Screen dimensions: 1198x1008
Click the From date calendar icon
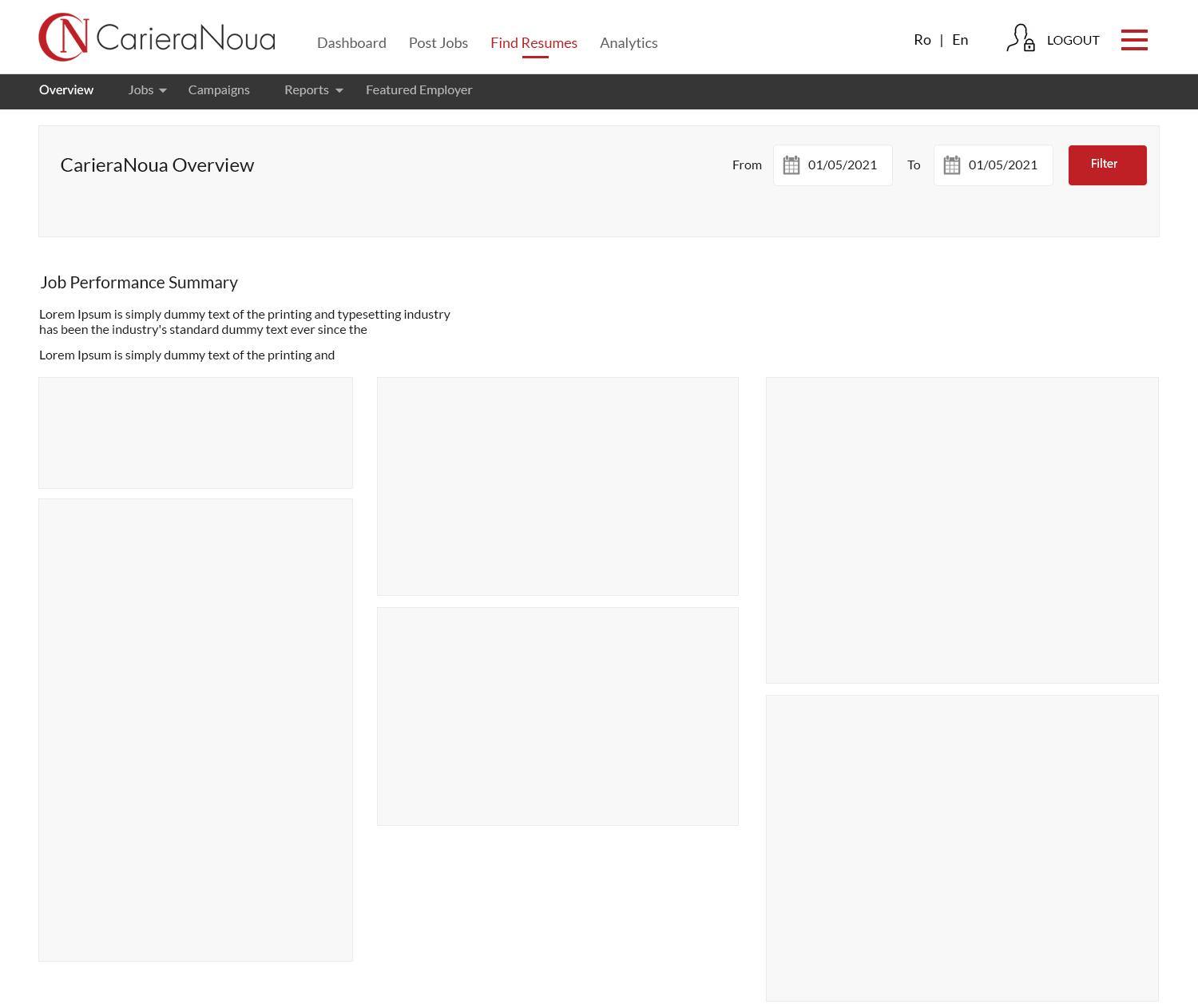(791, 165)
